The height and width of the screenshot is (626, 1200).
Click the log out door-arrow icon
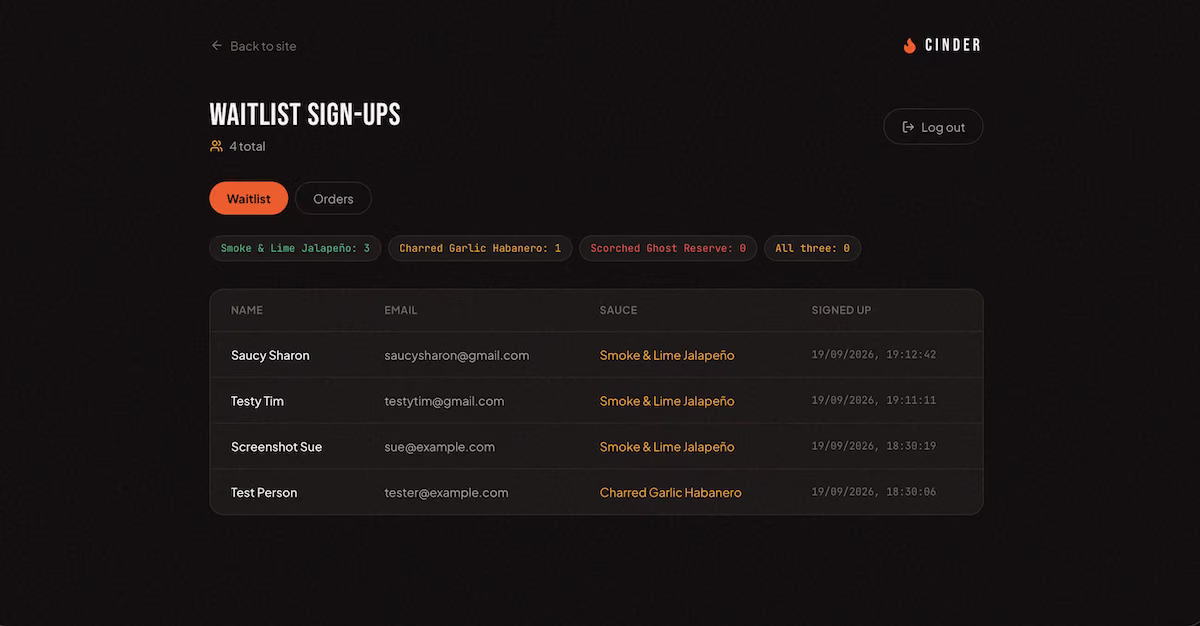(908, 127)
